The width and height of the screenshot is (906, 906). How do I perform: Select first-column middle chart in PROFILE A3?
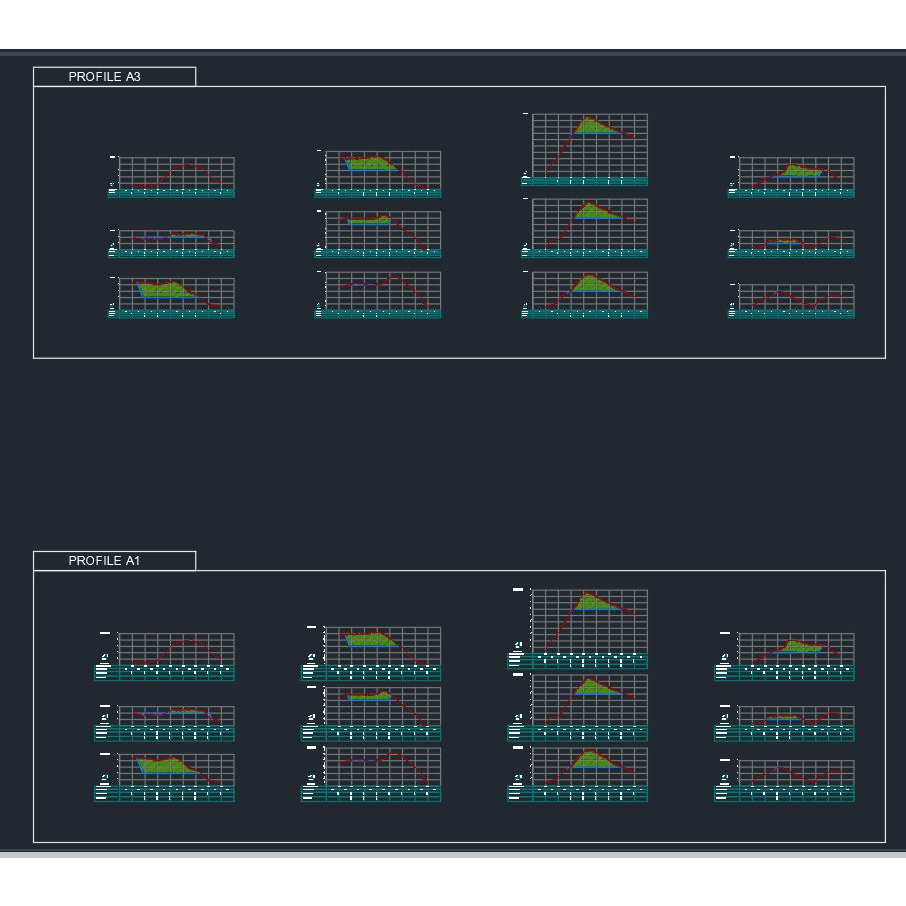click(176, 240)
